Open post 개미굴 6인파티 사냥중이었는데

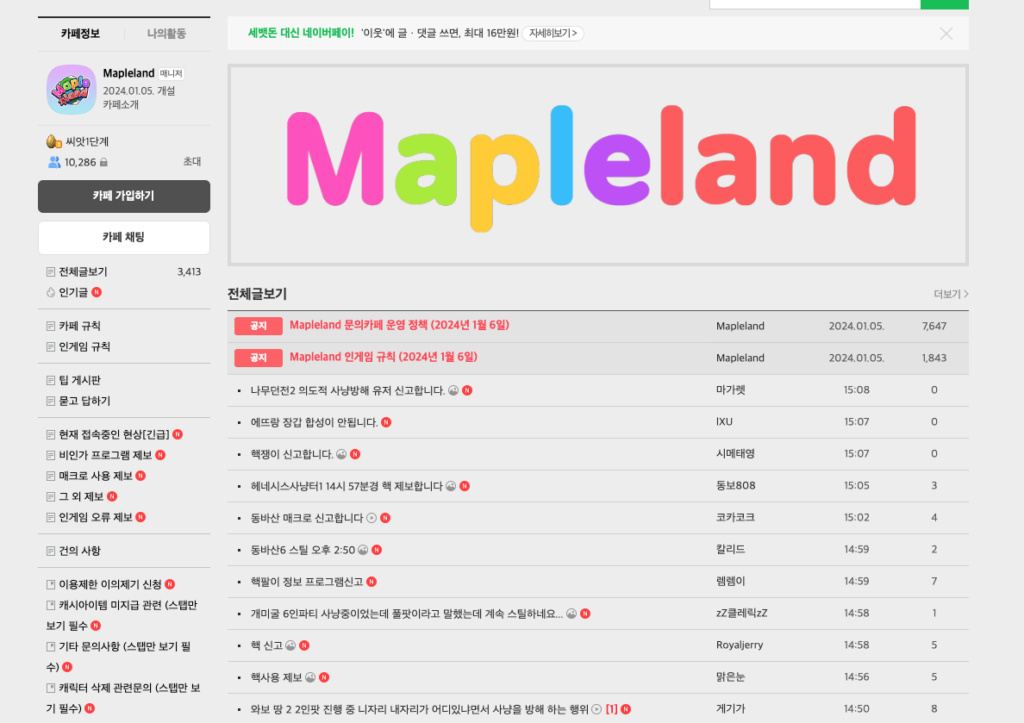[406, 614]
